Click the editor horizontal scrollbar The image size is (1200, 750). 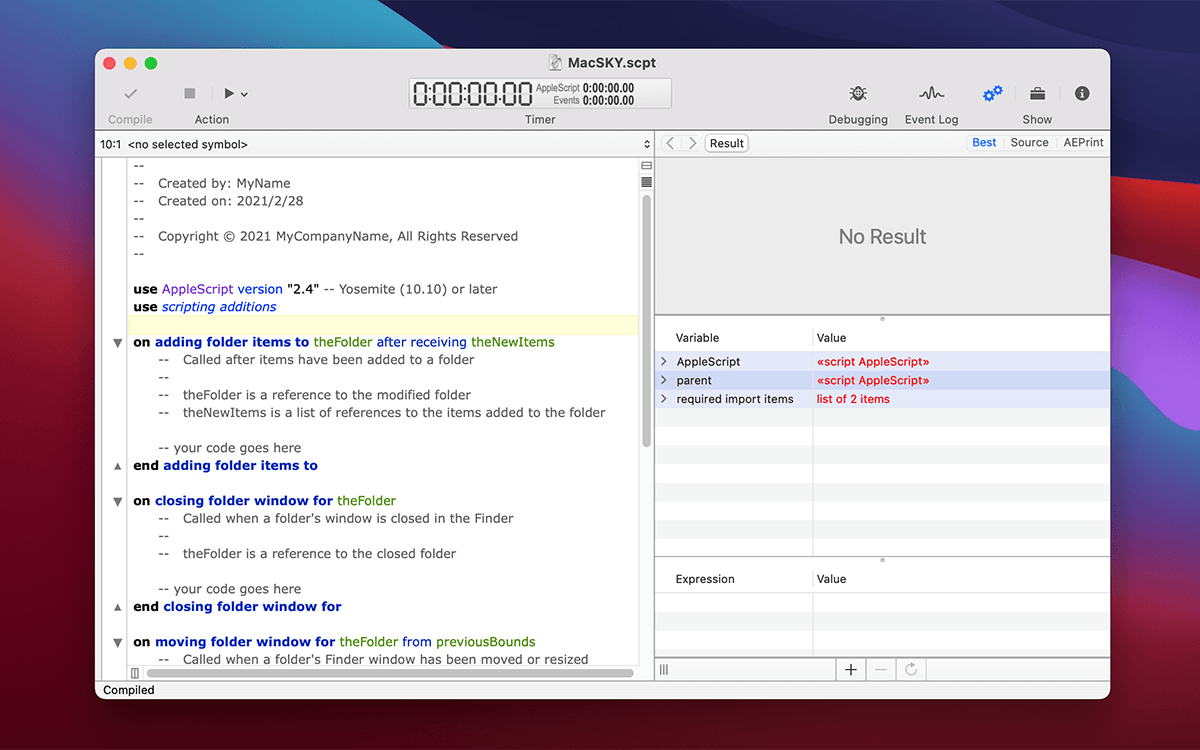[389, 673]
